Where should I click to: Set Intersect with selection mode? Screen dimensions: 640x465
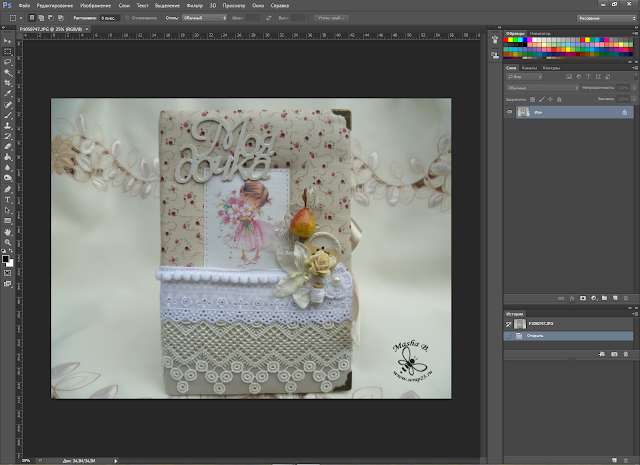[60, 18]
